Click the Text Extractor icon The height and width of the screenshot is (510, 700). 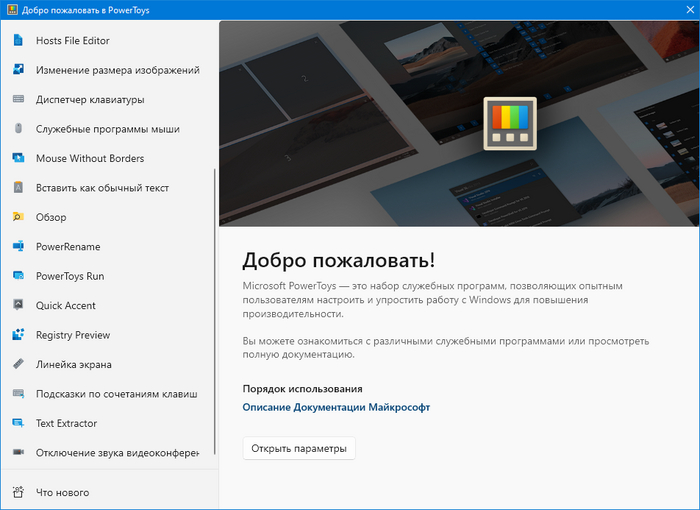(x=18, y=423)
